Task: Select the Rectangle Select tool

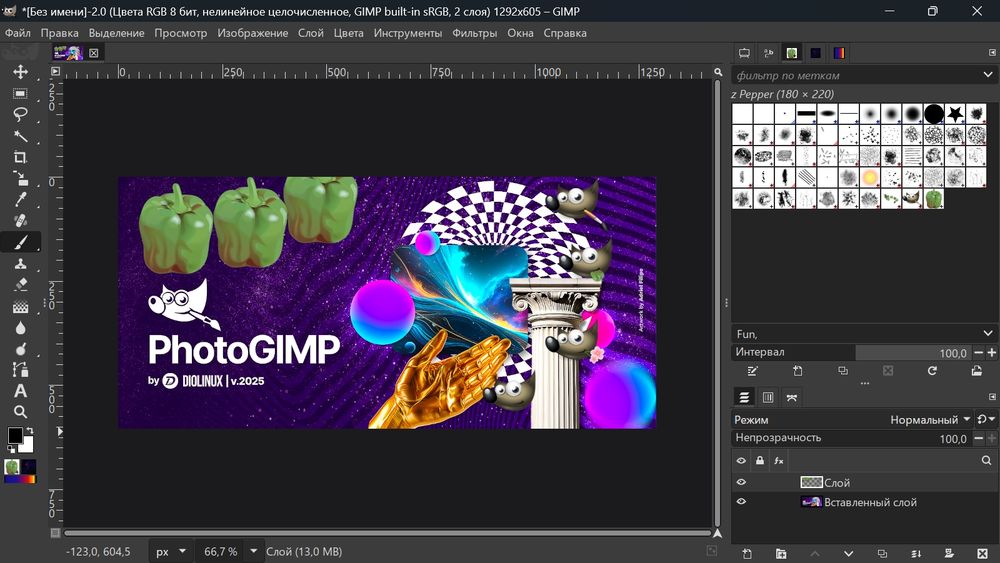Action: [x=20, y=93]
